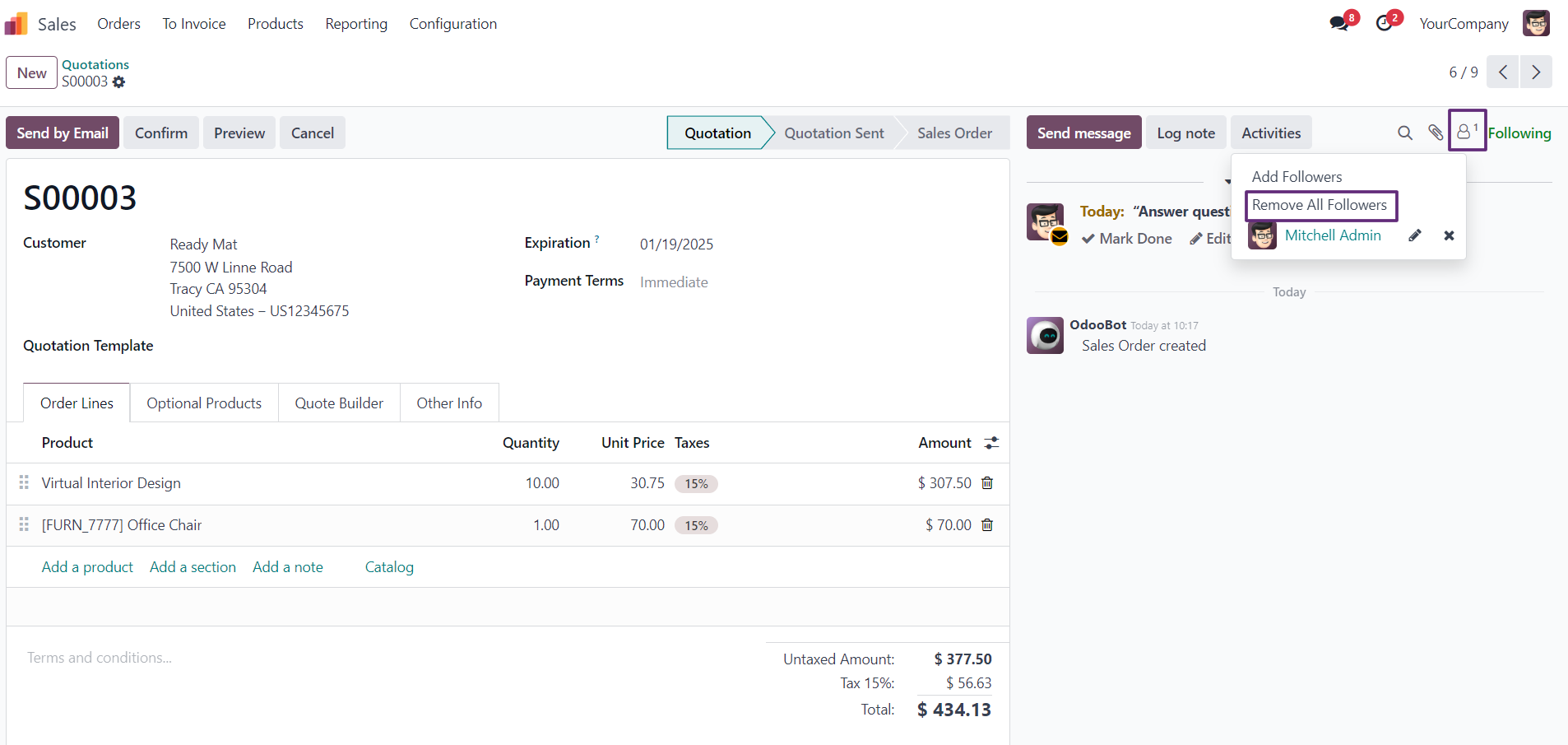Select Remove All Followers menu entry
1568x745 pixels.
pyautogui.click(x=1320, y=205)
